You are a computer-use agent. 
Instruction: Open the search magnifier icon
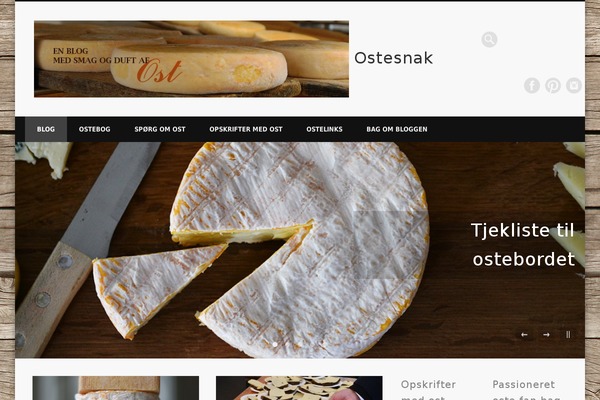pos(489,39)
